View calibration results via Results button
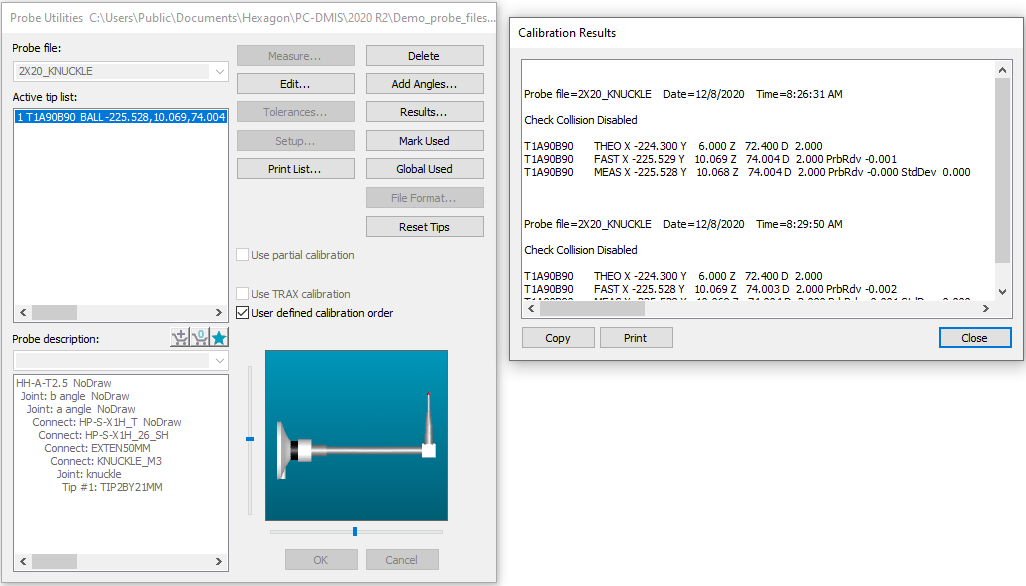Image resolution: width=1026 pixels, height=586 pixels. click(x=424, y=112)
